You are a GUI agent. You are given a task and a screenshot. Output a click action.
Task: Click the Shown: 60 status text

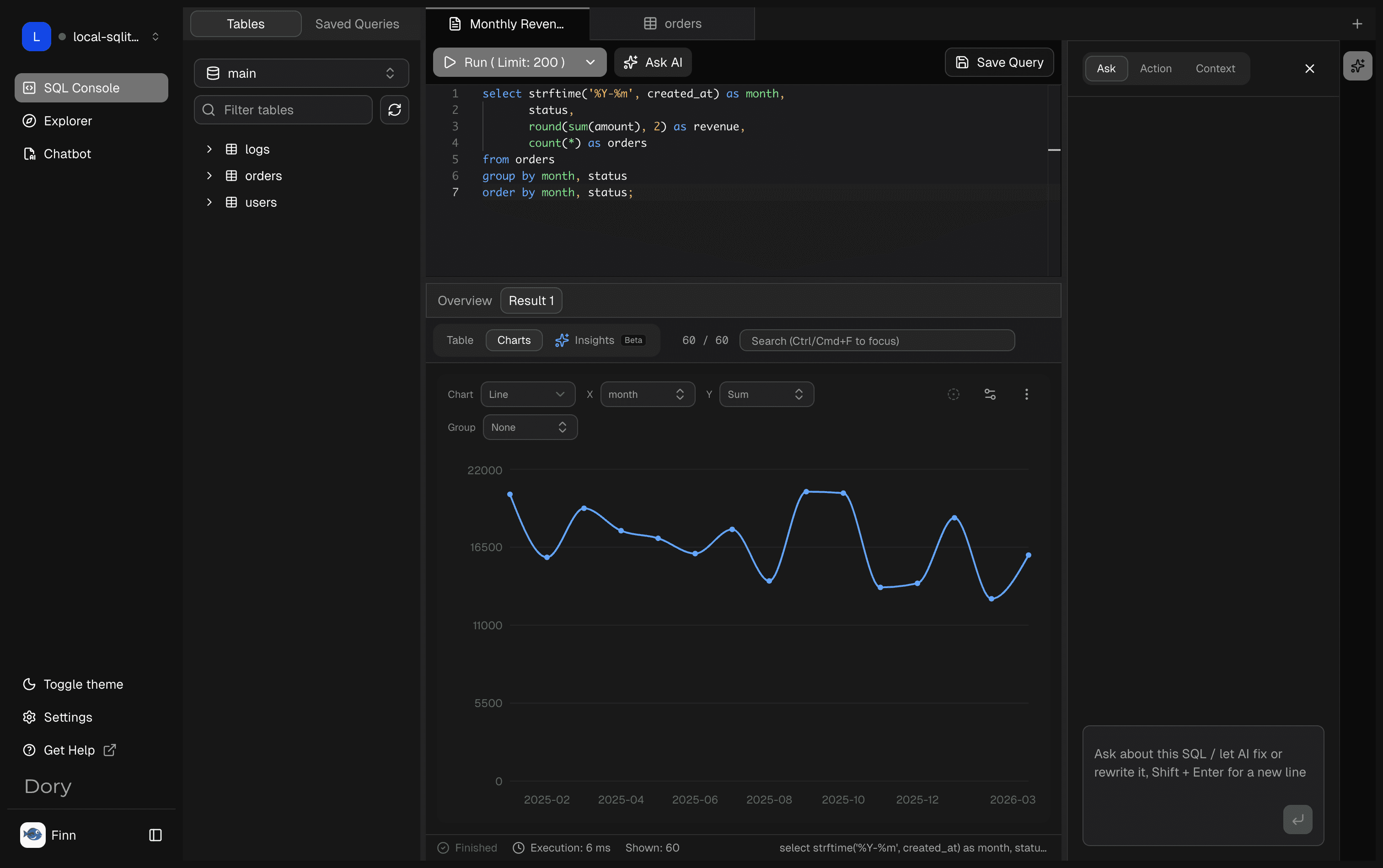point(652,848)
